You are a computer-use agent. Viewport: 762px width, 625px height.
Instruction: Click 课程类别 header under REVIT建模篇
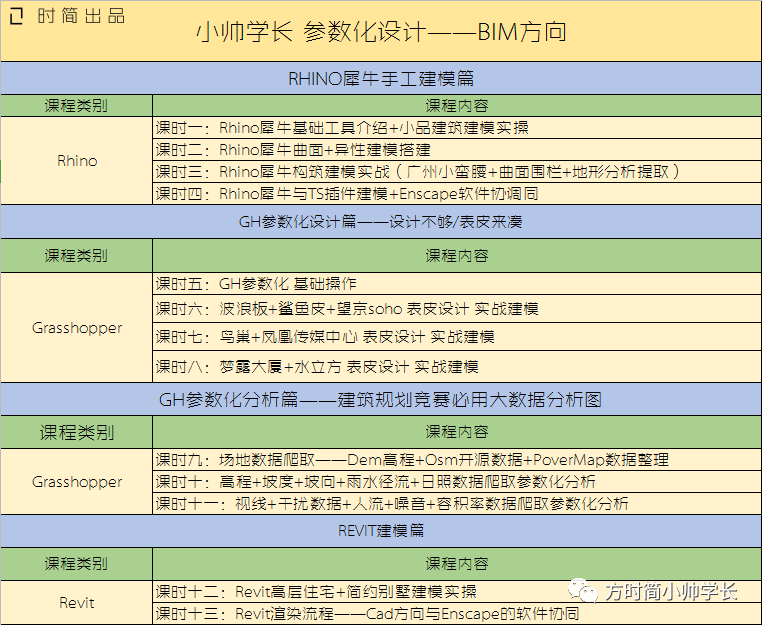(x=76, y=564)
